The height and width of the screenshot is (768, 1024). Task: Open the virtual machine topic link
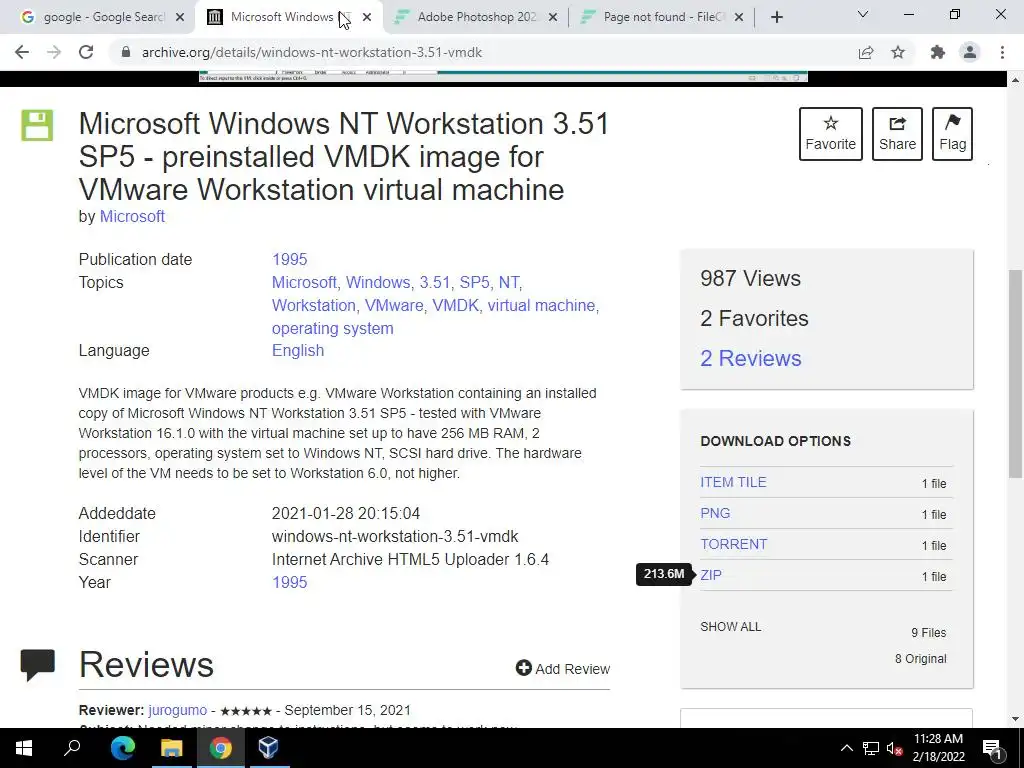541,306
